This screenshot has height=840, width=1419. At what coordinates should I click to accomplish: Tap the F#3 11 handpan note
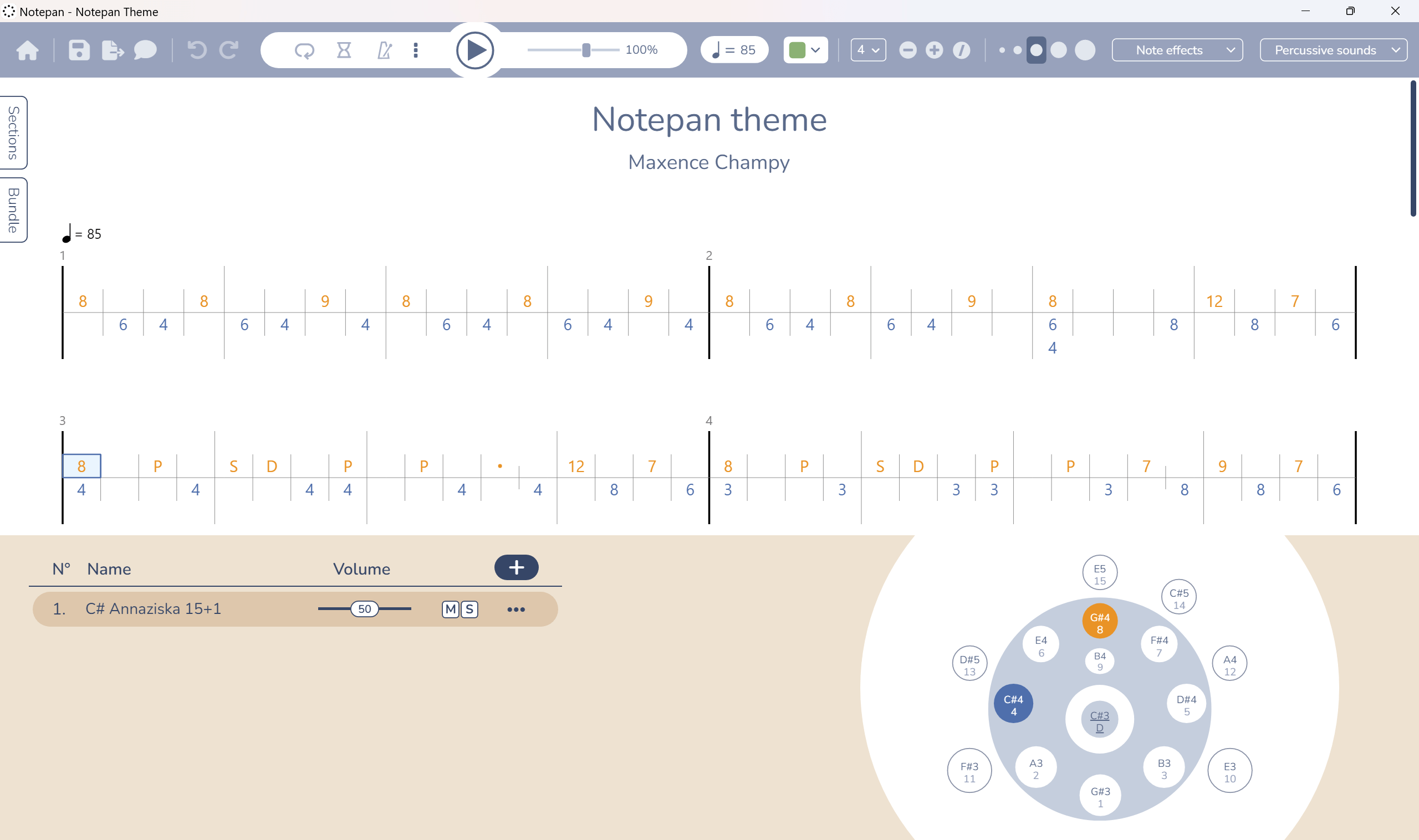(969, 771)
